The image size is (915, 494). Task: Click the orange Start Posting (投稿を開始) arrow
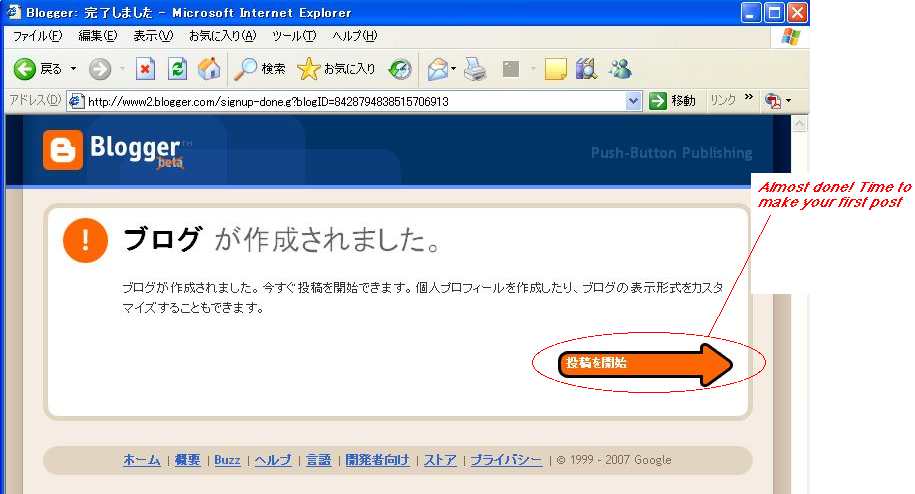point(645,363)
